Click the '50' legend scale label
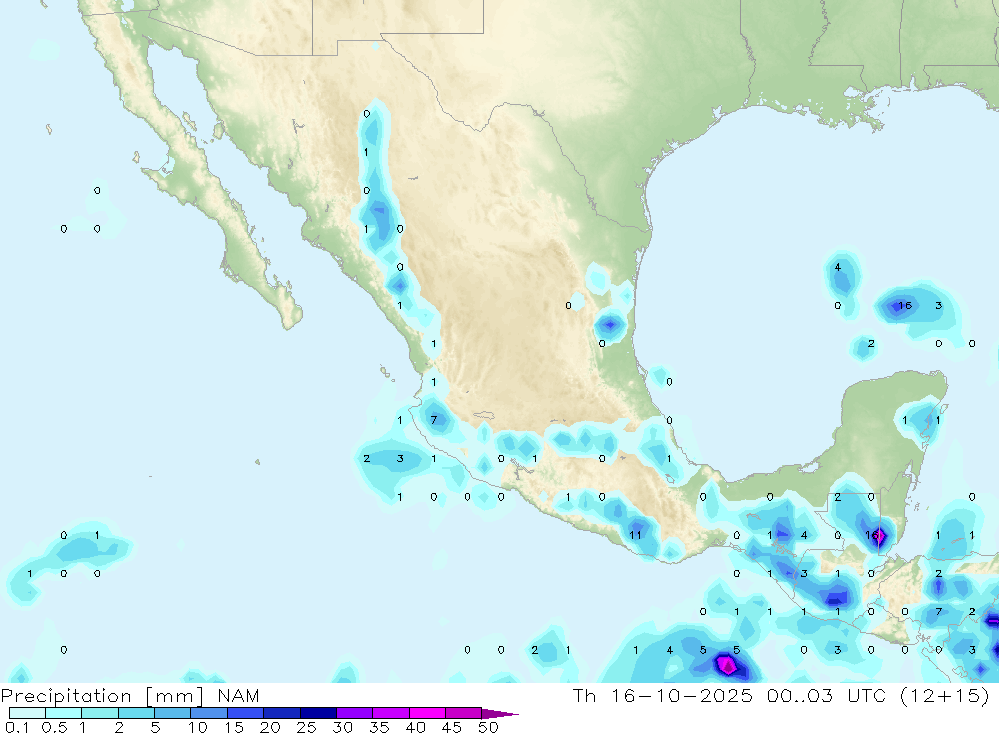The image size is (1000, 733). [x=489, y=727]
